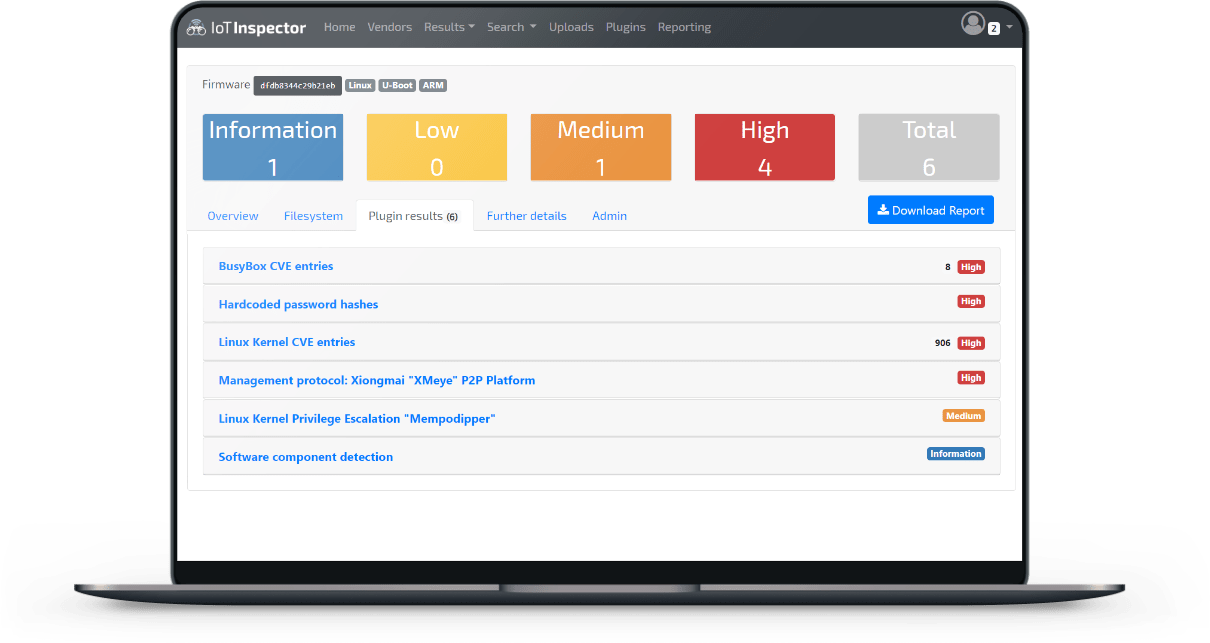Open the Results dropdown menu
The height and width of the screenshot is (643, 1210).
pos(449,27)
